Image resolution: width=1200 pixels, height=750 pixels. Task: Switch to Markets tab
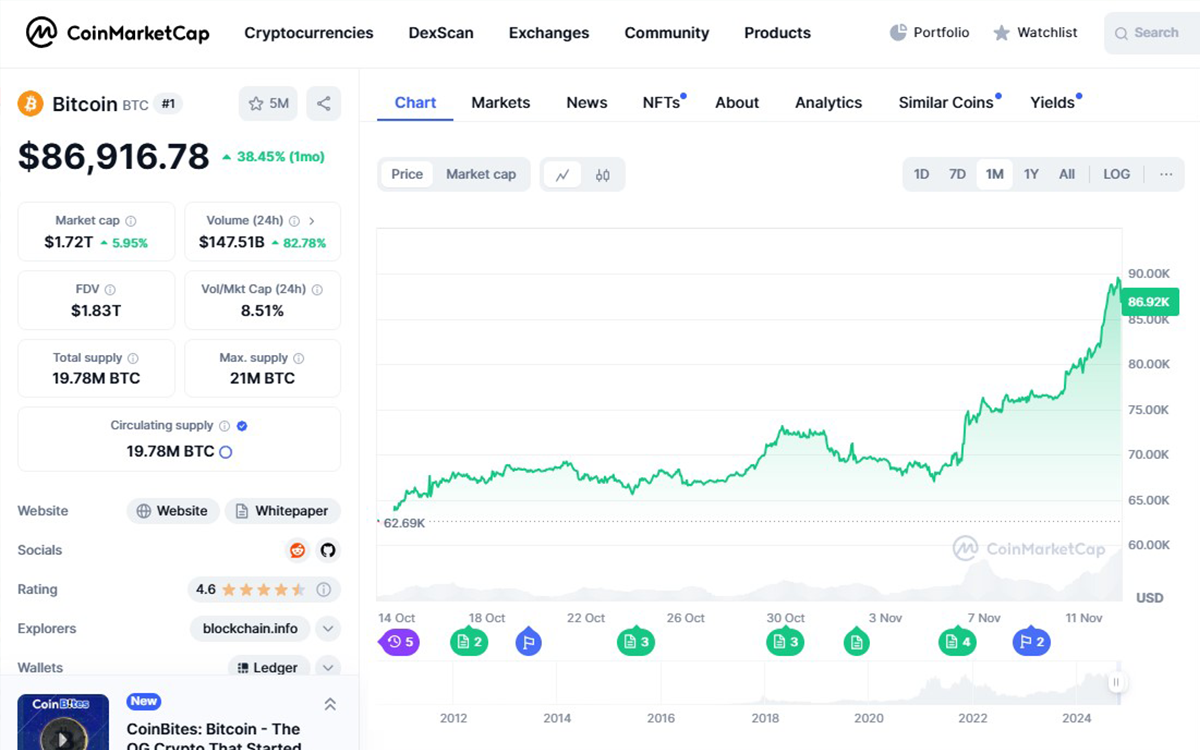[x=501, y=102]
